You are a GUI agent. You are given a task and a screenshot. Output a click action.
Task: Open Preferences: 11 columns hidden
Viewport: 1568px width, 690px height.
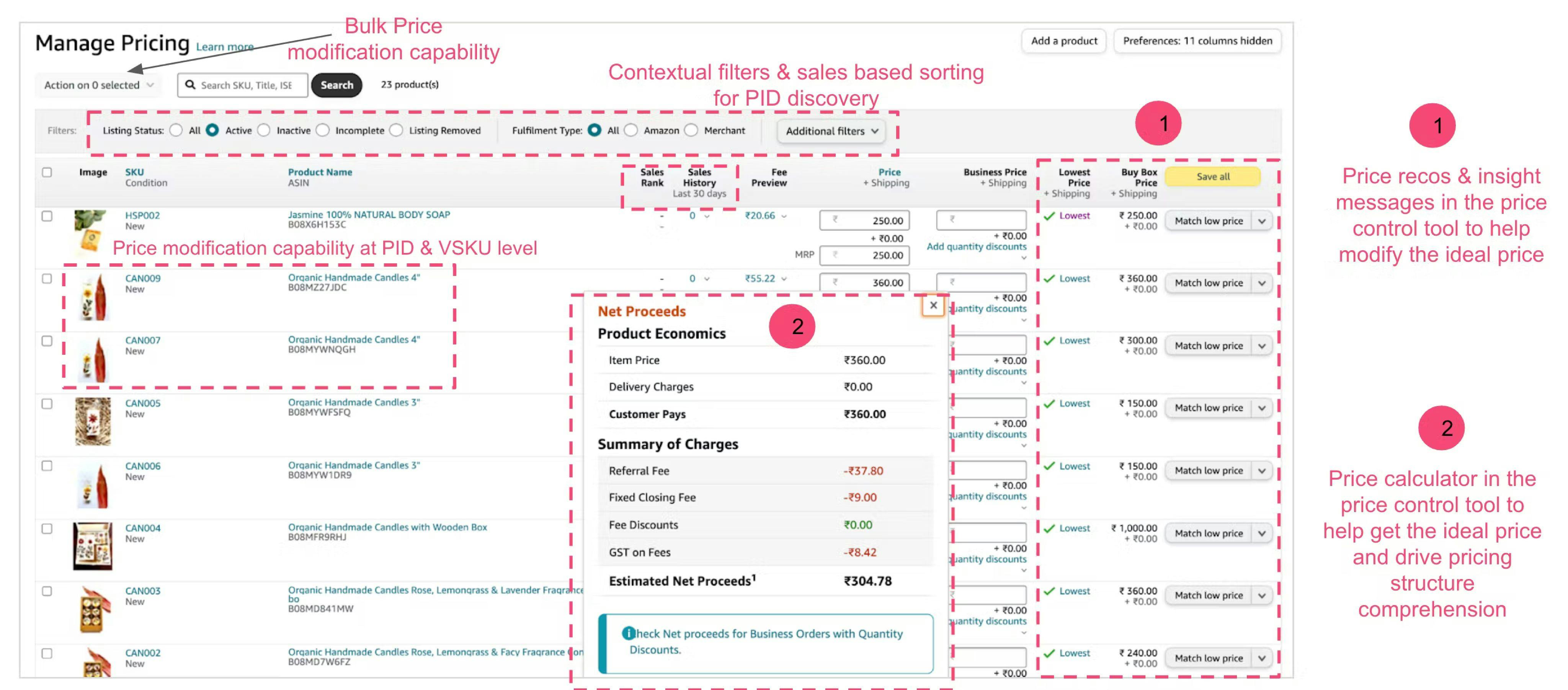(1197, 41)
